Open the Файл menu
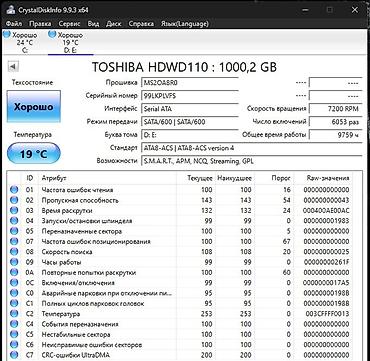Screen dimensions: 370x361 14,24
